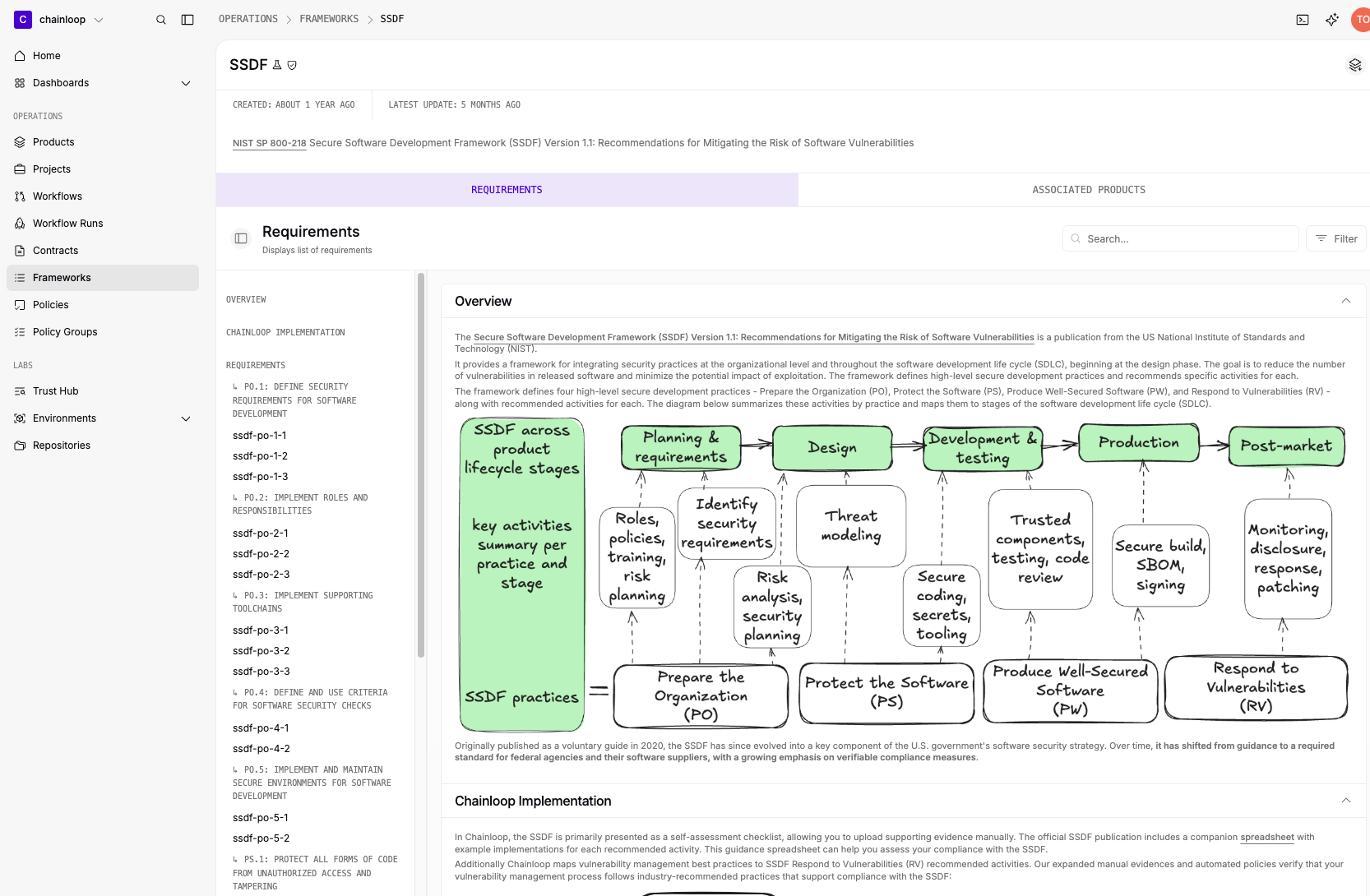Open the NIST SP 800-218 link

click(269, 143)
